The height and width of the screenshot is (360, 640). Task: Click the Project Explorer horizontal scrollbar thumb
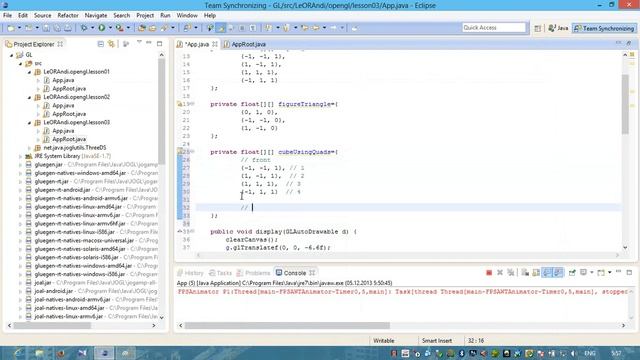(x=52, y=326)
